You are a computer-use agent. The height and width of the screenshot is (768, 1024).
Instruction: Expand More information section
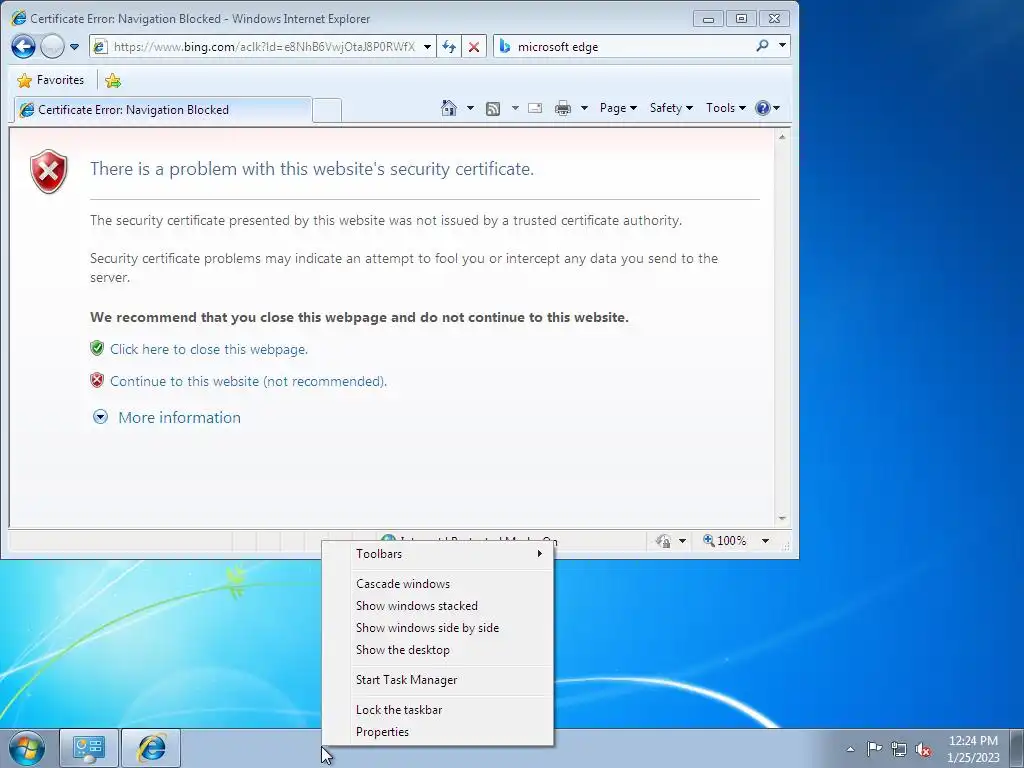[x=167, y=417]
